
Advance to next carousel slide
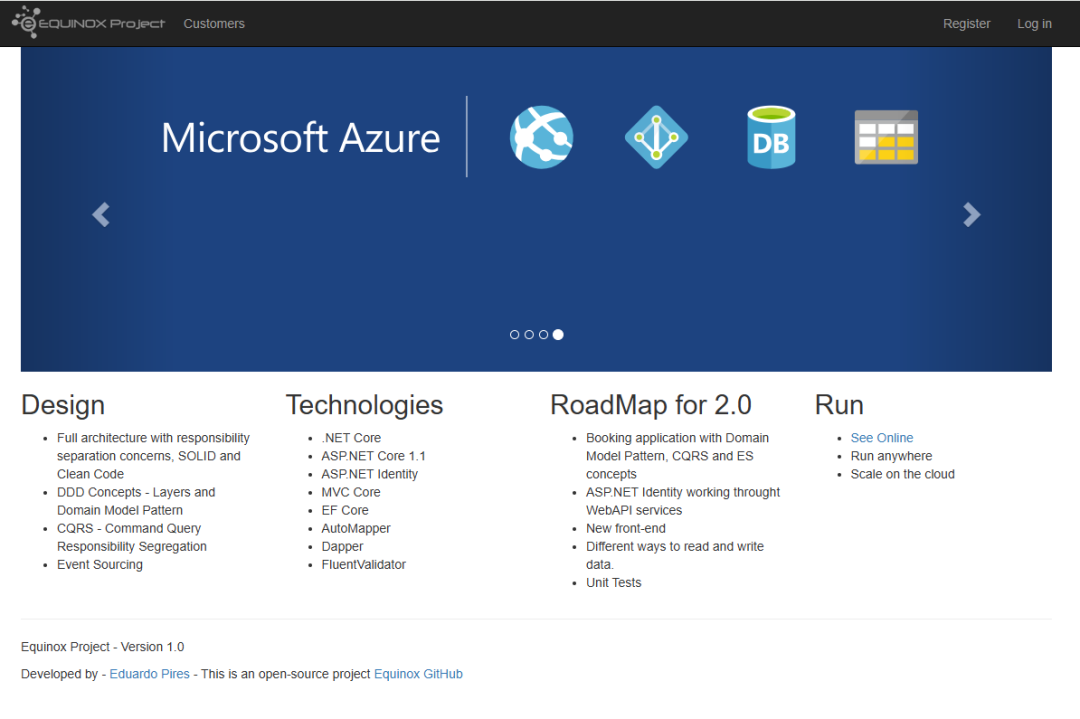(971, 215)
